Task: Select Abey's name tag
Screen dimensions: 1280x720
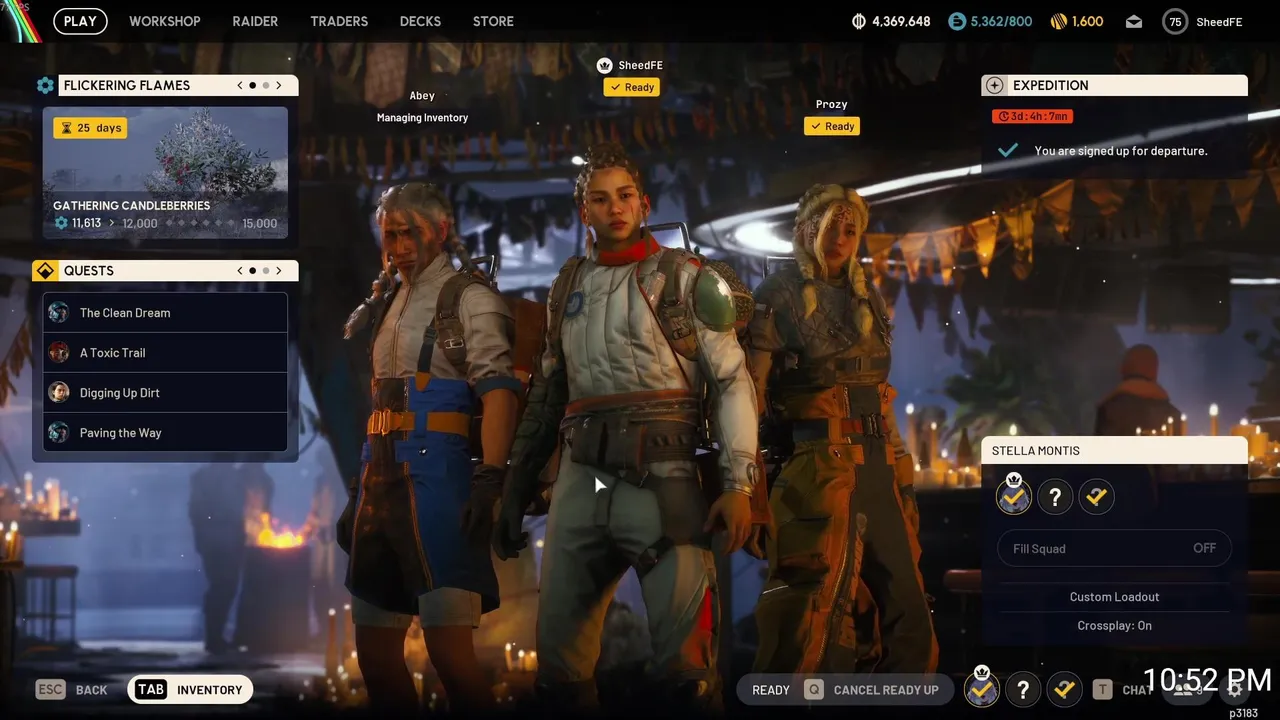Action: pyautogui.click(x=422, y=96)
